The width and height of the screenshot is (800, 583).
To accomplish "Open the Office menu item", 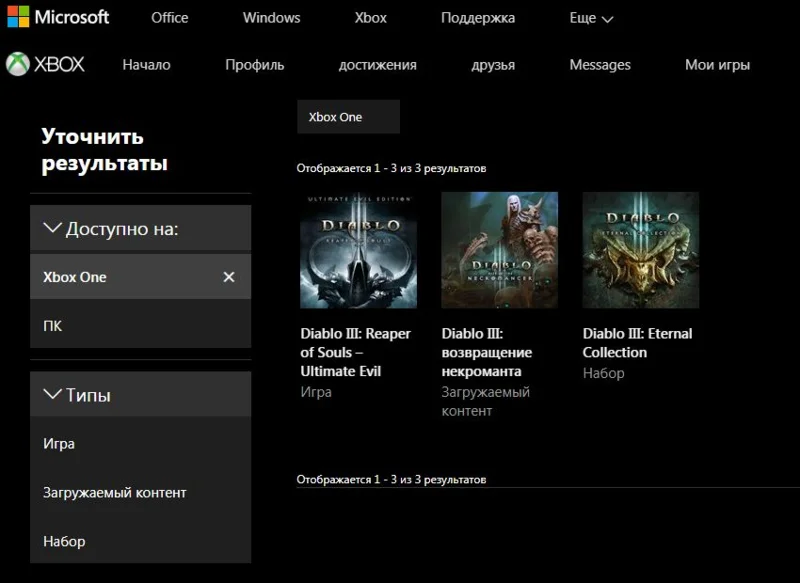I will (169, 18).
